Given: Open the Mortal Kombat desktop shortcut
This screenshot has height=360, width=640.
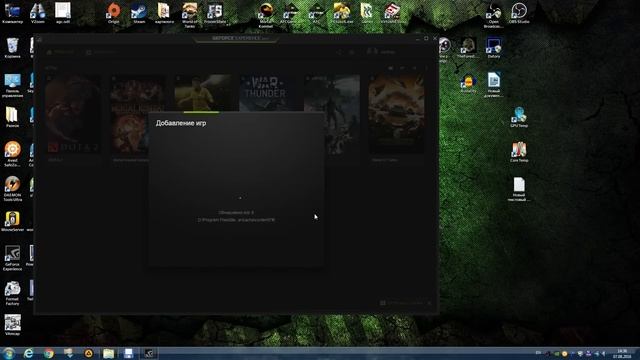Looking at the screenshot, I should tap(266, 14).
